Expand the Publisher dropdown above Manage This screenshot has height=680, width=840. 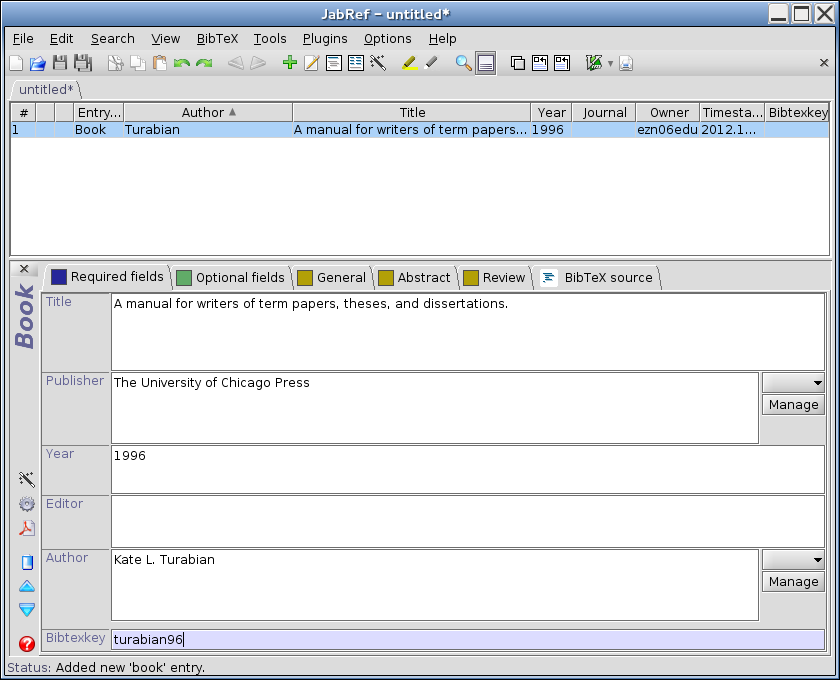[x=794, y=383]
